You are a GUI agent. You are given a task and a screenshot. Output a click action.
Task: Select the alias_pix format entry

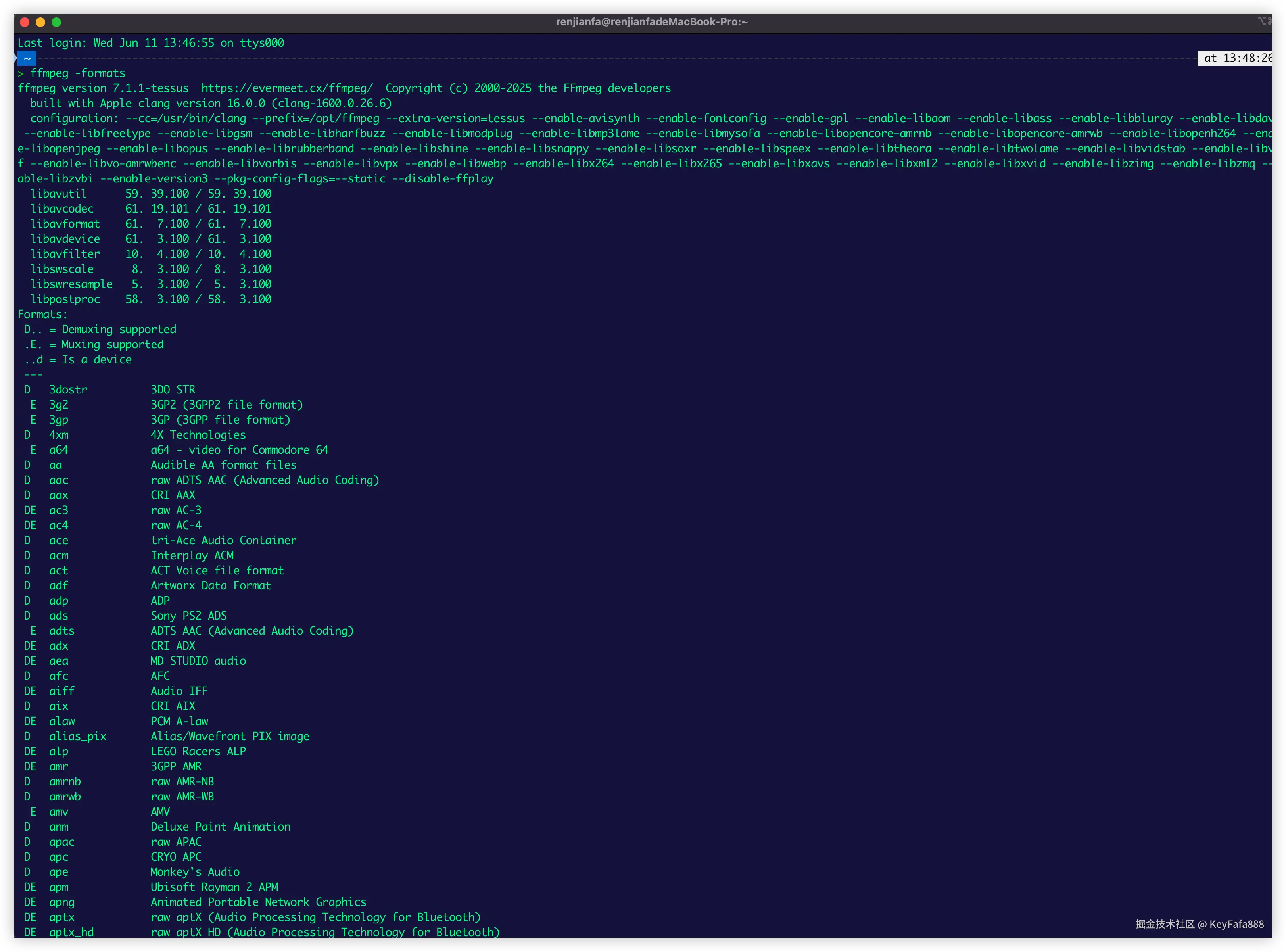pos(78,736)
